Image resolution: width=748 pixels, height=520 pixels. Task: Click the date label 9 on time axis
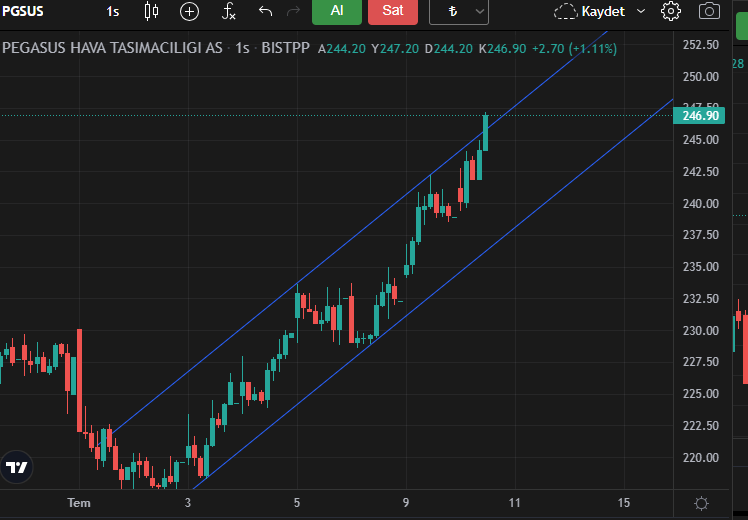point(405,503)
